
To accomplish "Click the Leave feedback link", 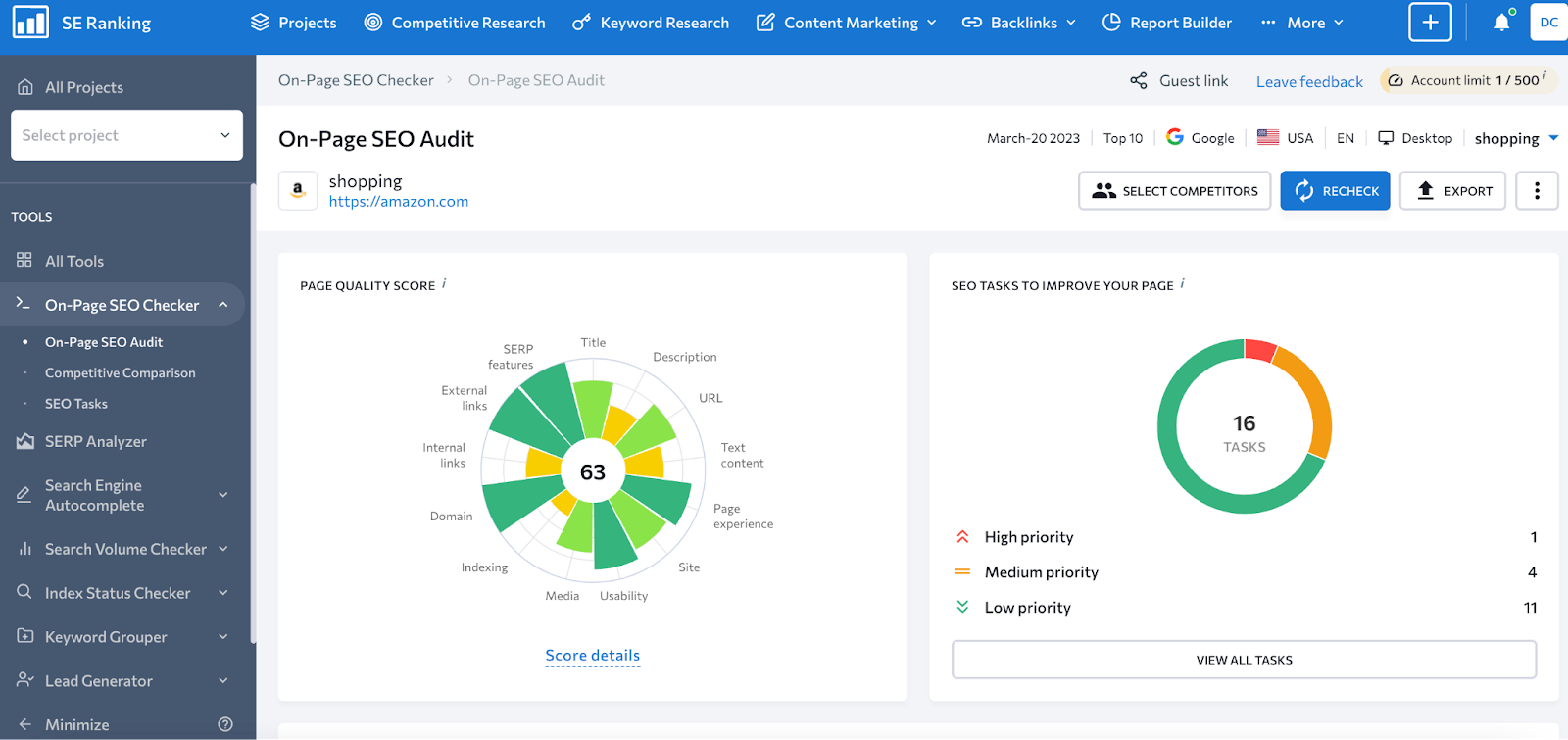I will (x=1309, y=81).
